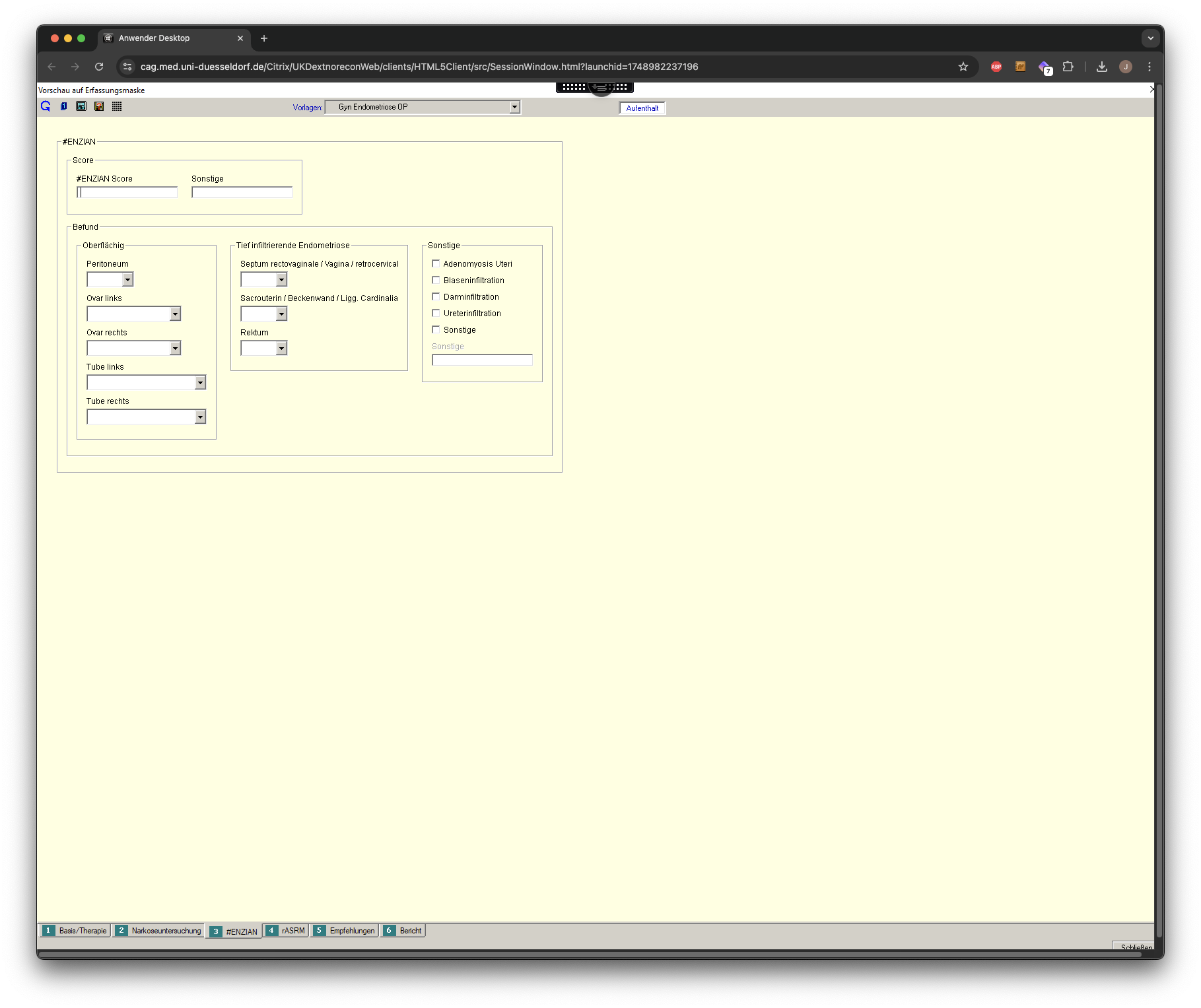Expand the Peritoneum dropdown
The width and height of the screenshot is (1201, 1008).
(x=128, y=280)
